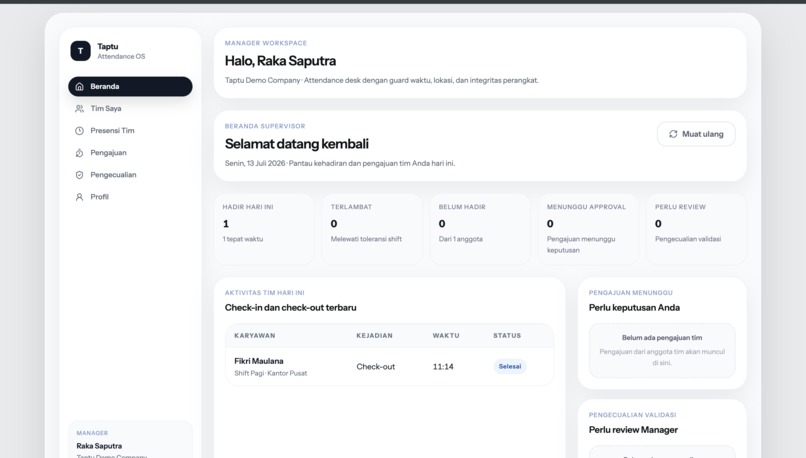The width and height of the screenshot is (806, 458).
Task: Go to Tim Saya page
Action: [130, 108]
